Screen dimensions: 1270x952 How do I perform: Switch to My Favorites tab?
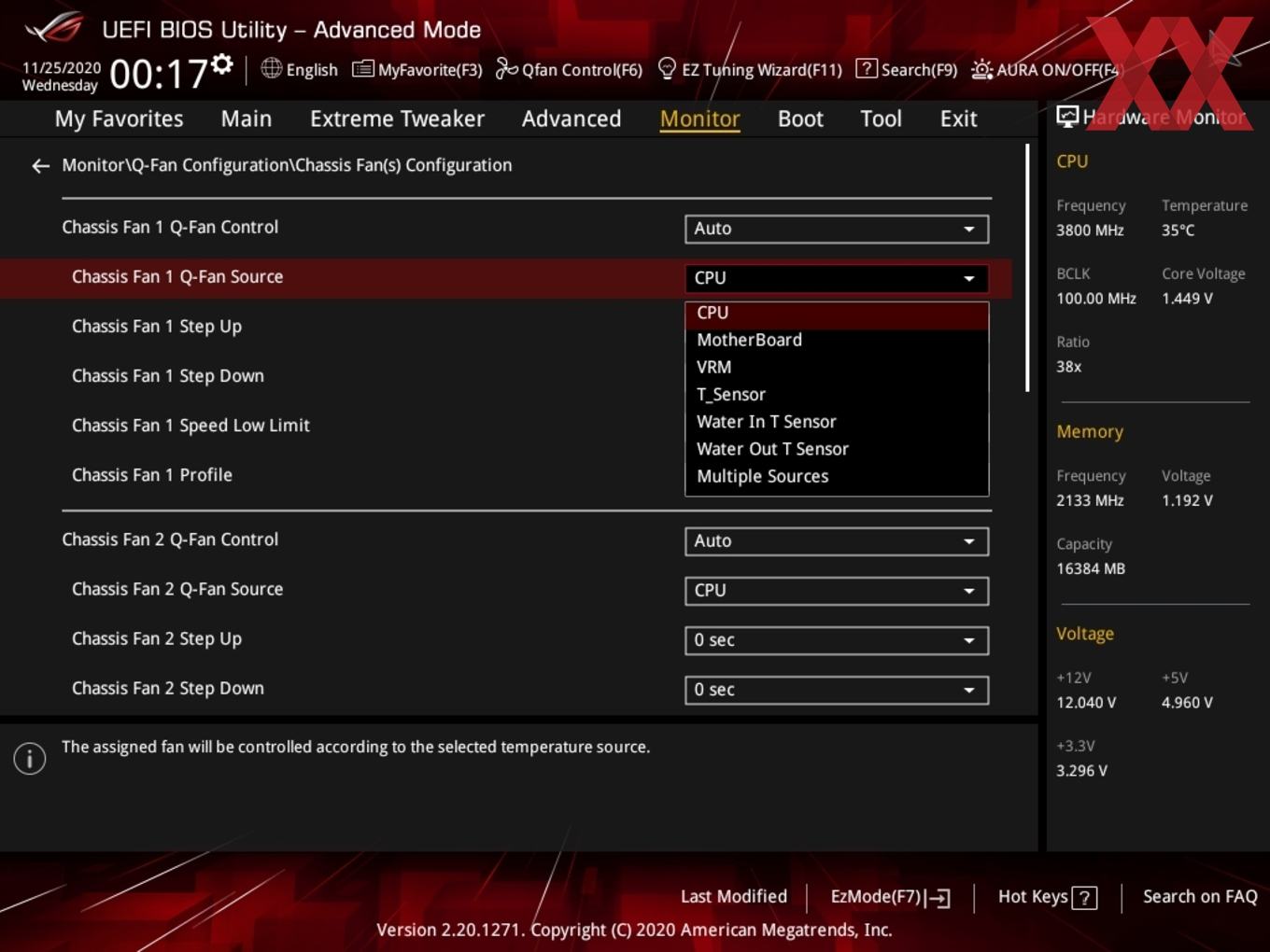pyautogui.click(x=119, y=119)
